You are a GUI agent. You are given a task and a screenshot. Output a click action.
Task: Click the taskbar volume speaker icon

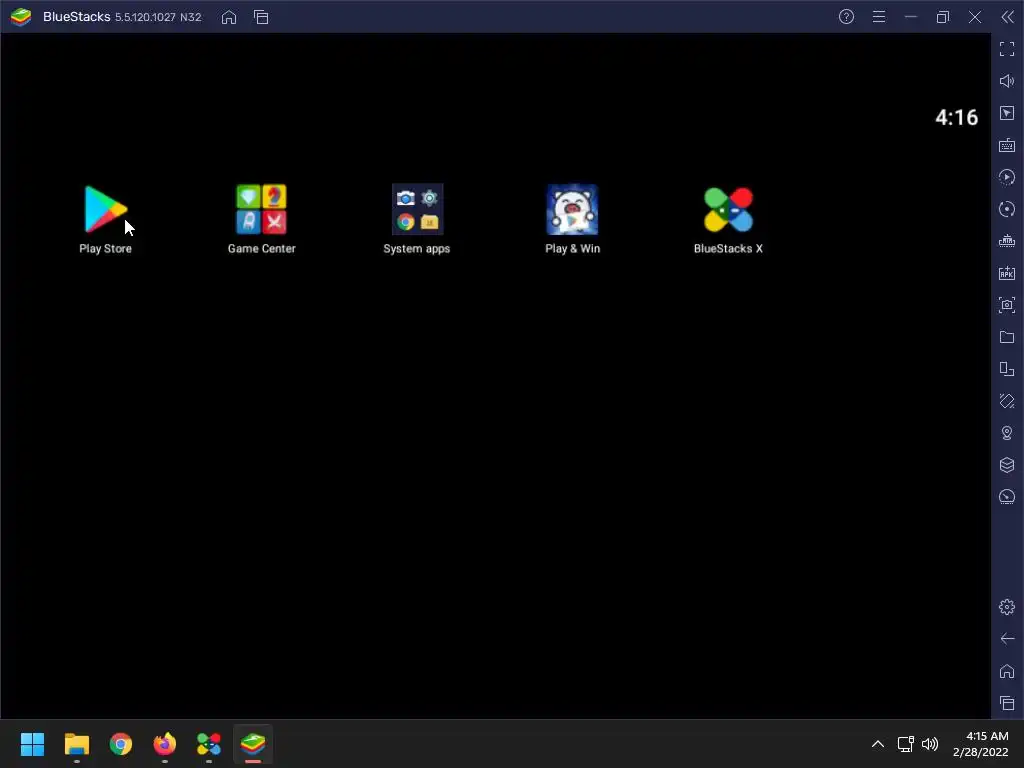[x=930, y=744]
